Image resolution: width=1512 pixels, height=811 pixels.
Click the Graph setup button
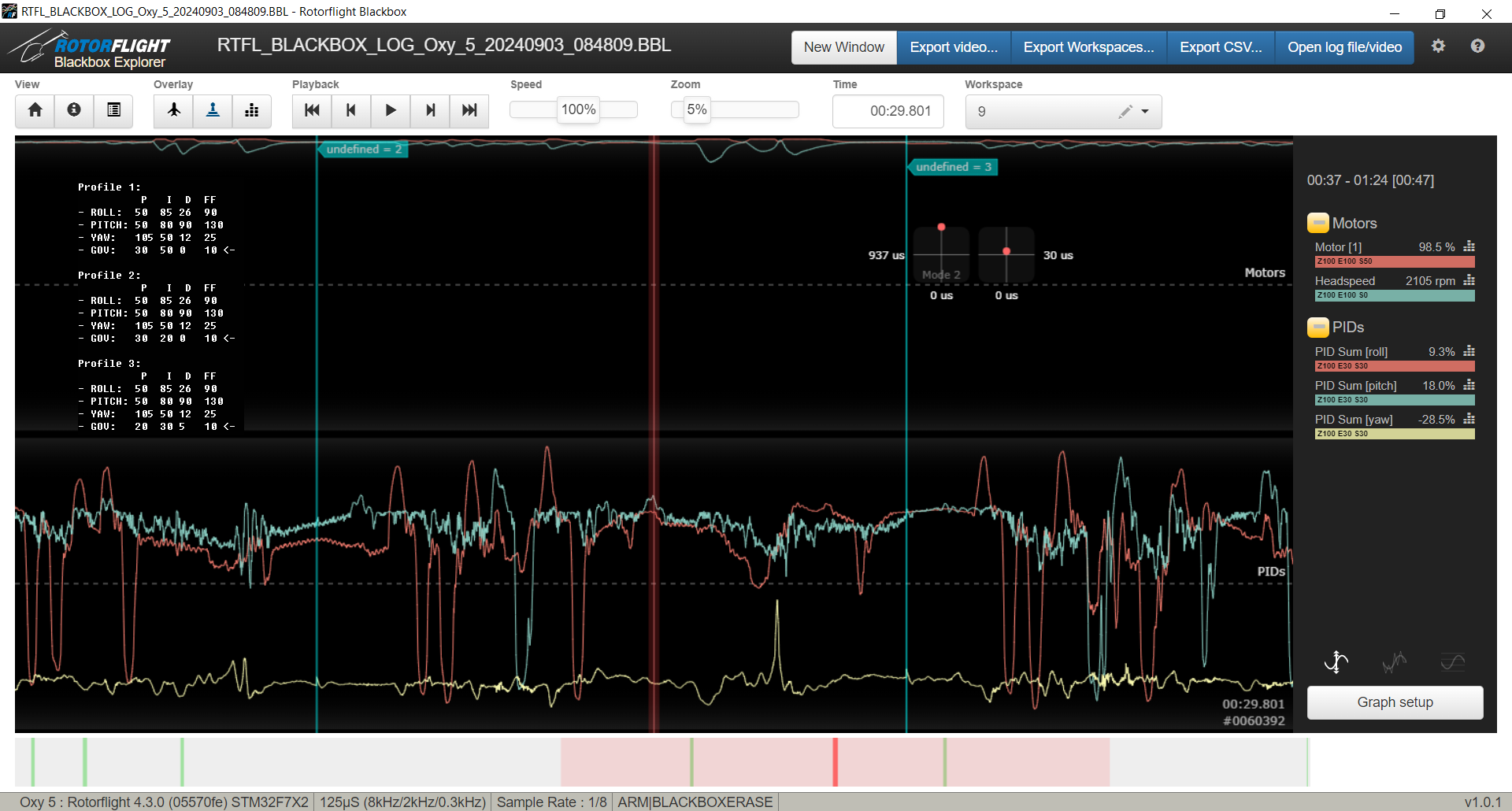pos(1395,702)
